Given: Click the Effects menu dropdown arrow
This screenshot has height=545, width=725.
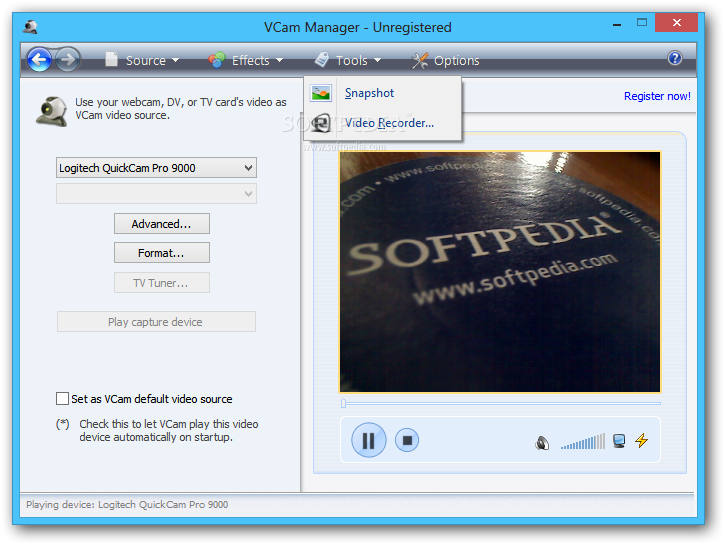Looking at the screenshot, I should (279, 61).
